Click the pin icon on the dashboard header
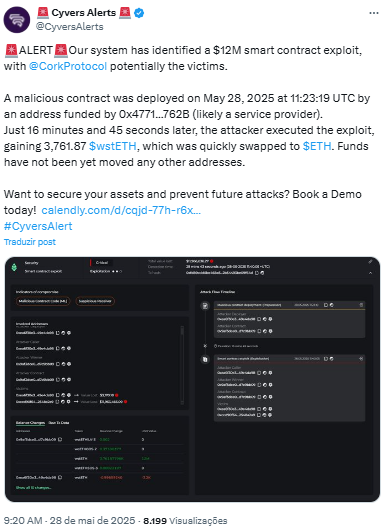The image size is (389, 531). (370, 261)
